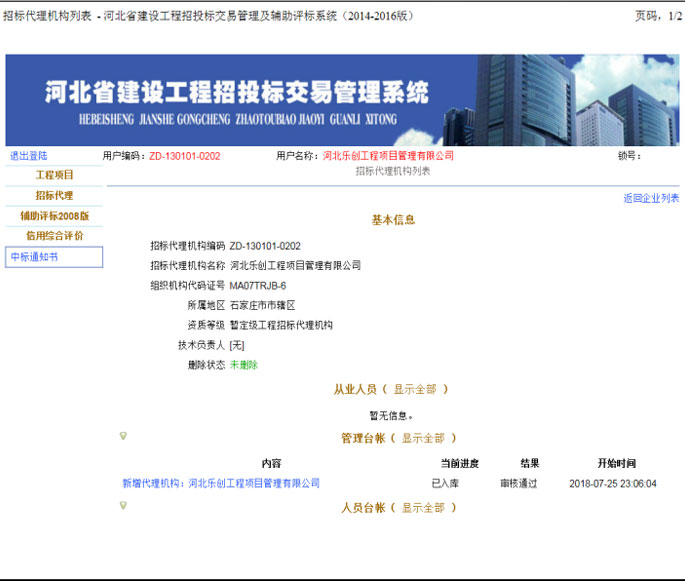Open 辅助评标2008版 menu item
The width and height of the screenshot is (685, 581).
55,215
